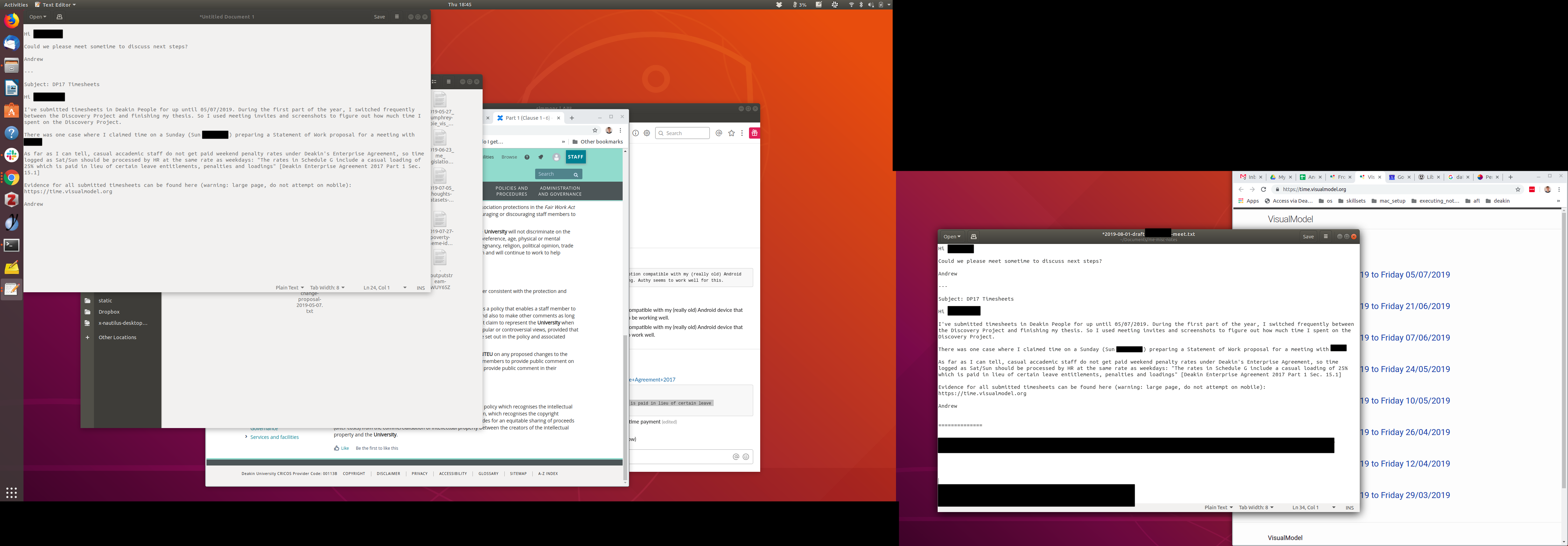Image resolution: width=1568 pixels, height=546 pixels.
Task: Toggle bookmark star for time.visualmodel.org
Action: click(1518, 189)
